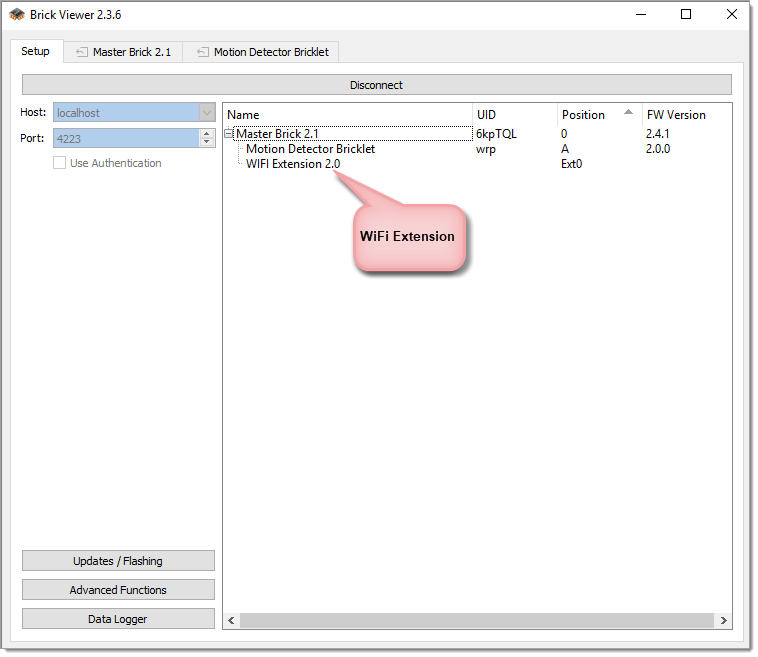
Task: Click UID value 6kpTQL
Action: point(496,134)
